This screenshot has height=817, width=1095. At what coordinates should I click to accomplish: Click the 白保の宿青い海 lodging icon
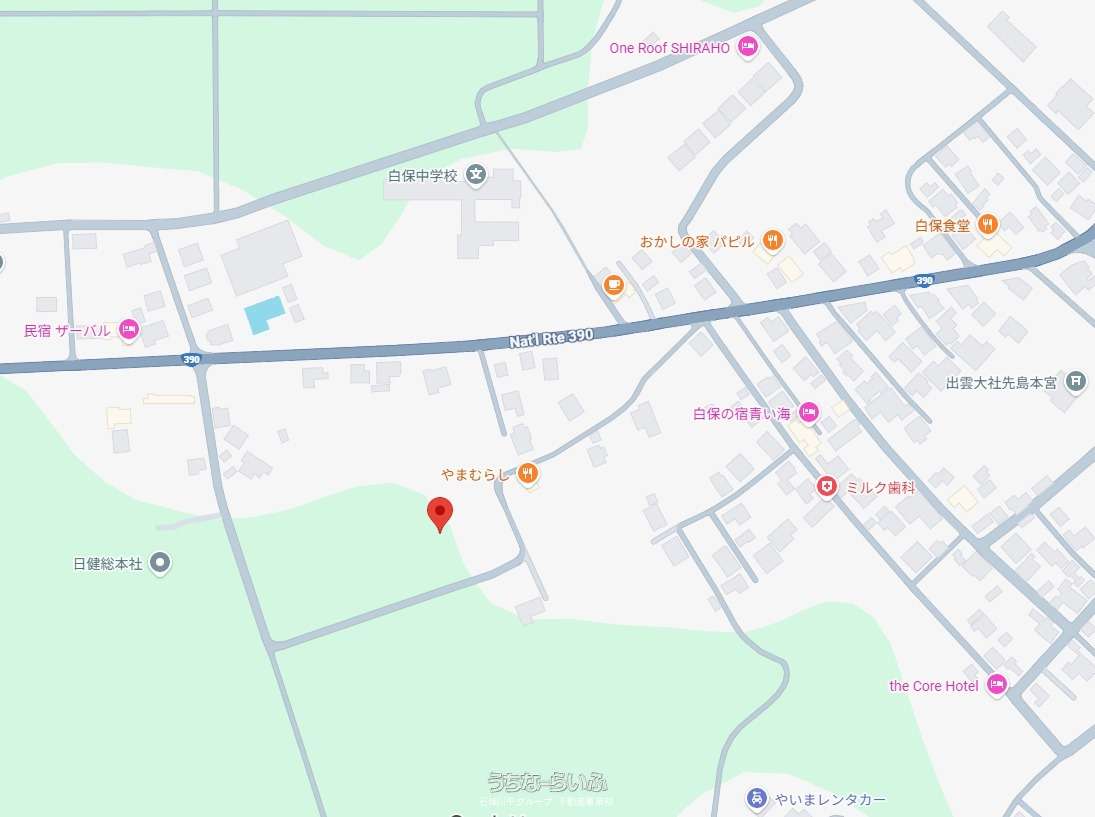809,413
